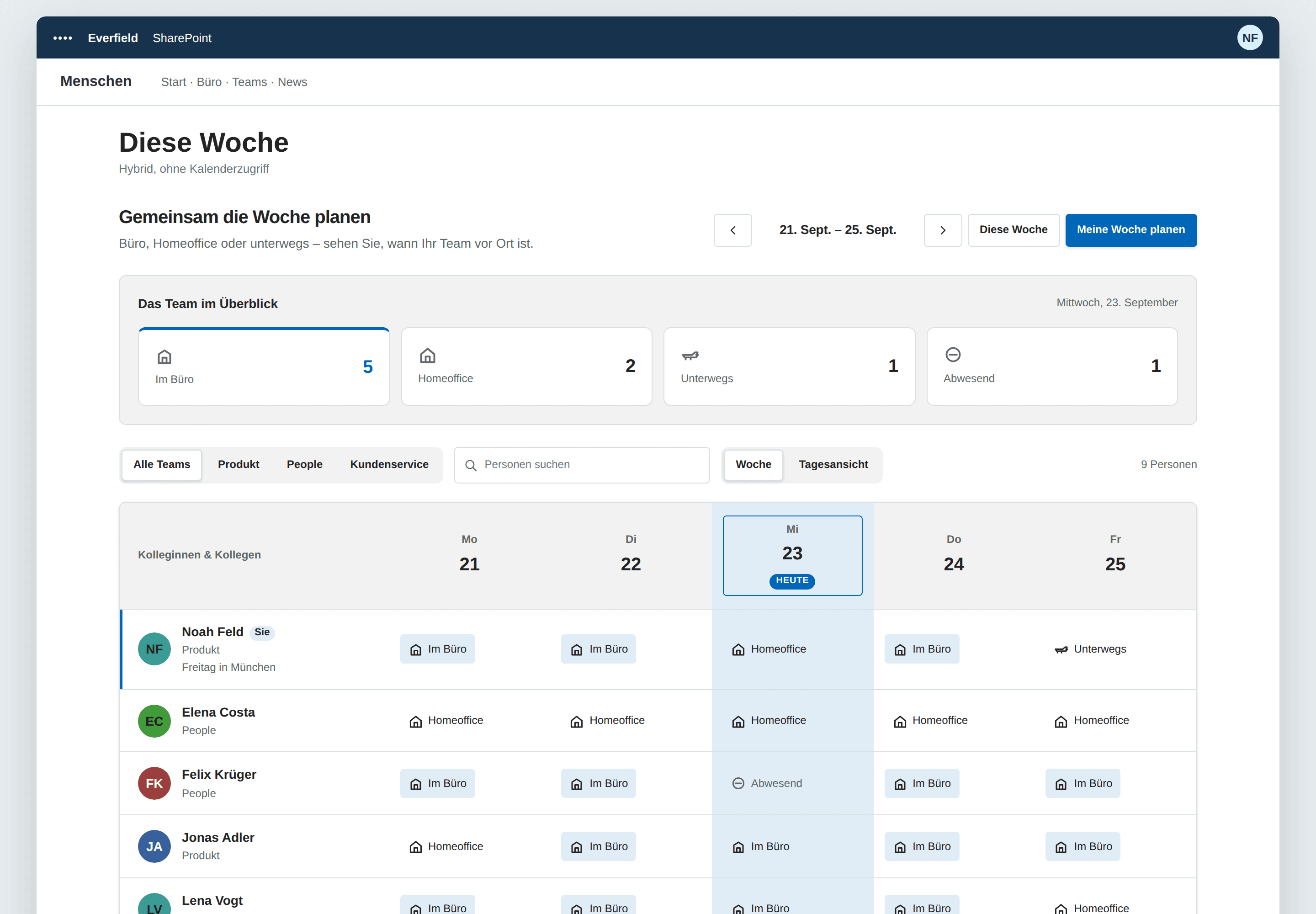Click the Im Büro summary card
The image size is (1316, 914).
(264, 367)
